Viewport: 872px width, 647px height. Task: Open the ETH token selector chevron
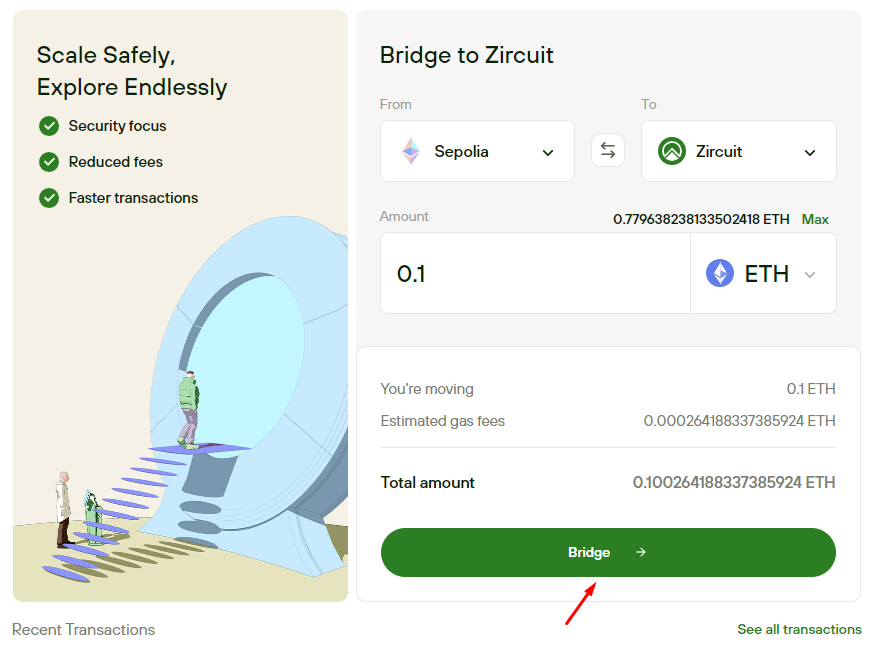(x=810, y=275)
